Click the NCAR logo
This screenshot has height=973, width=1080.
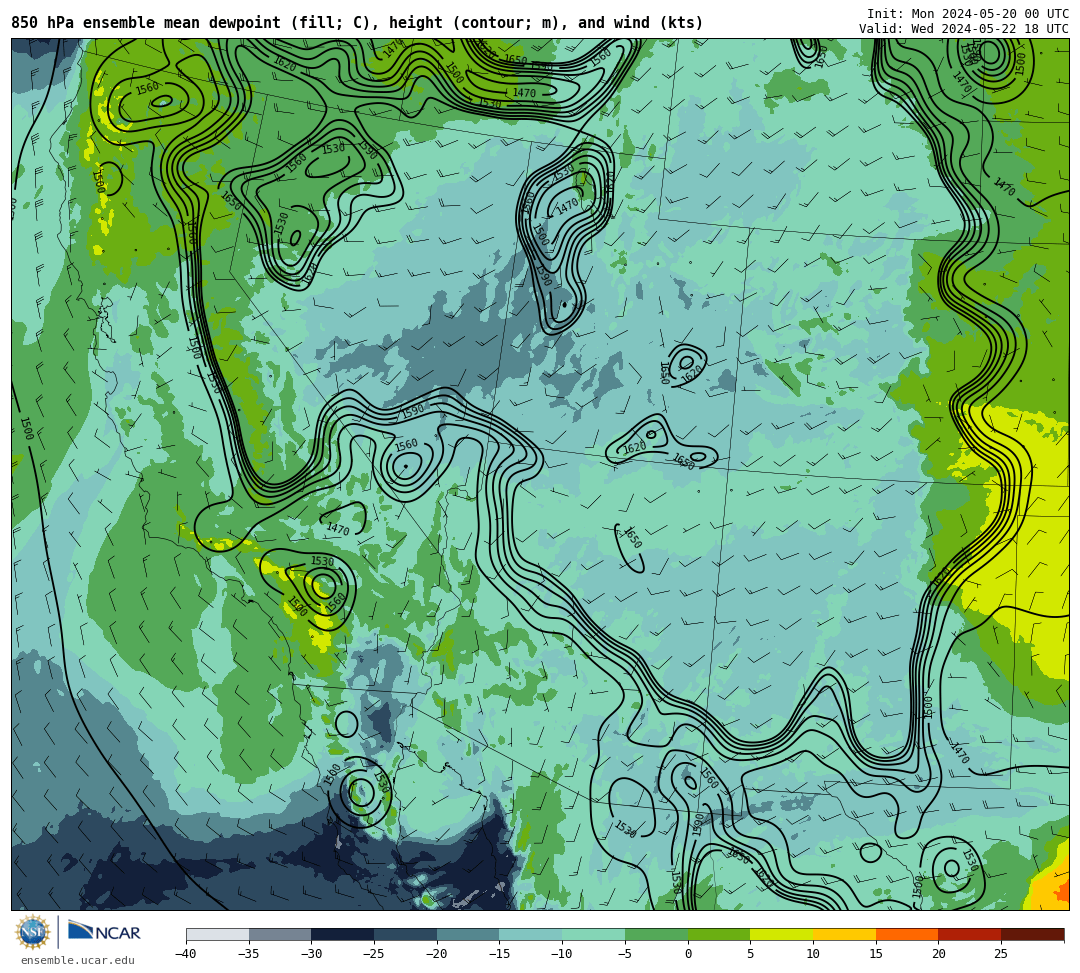(104, 932)
